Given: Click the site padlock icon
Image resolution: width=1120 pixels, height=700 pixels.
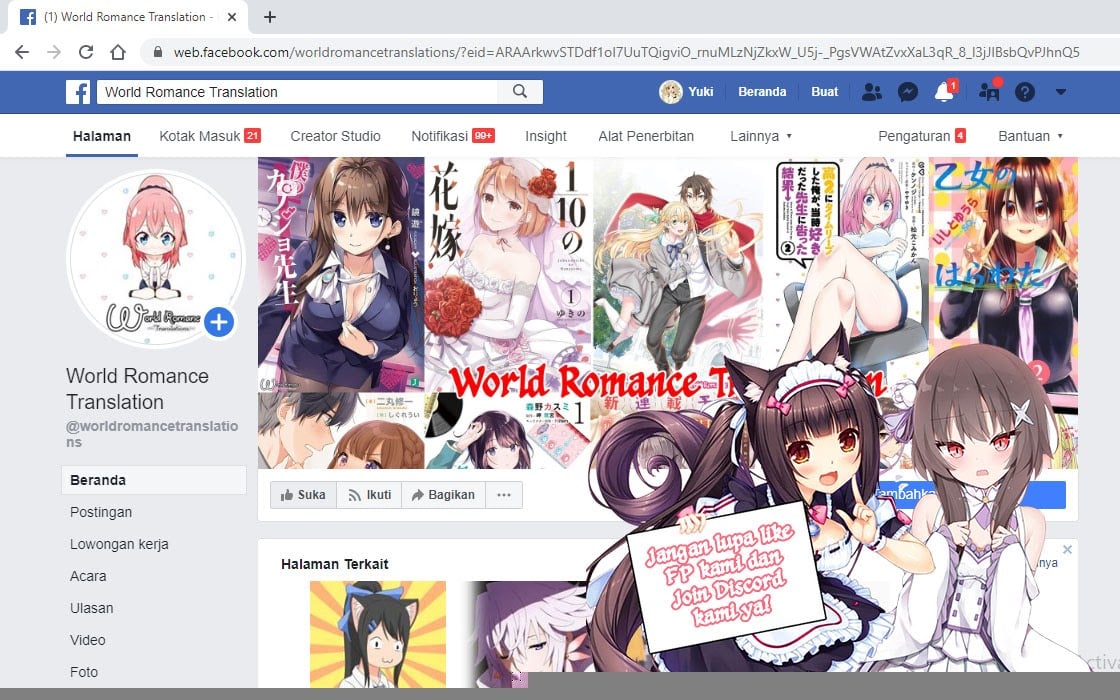Looking at the screenshot, I should [x=158, y=52].
